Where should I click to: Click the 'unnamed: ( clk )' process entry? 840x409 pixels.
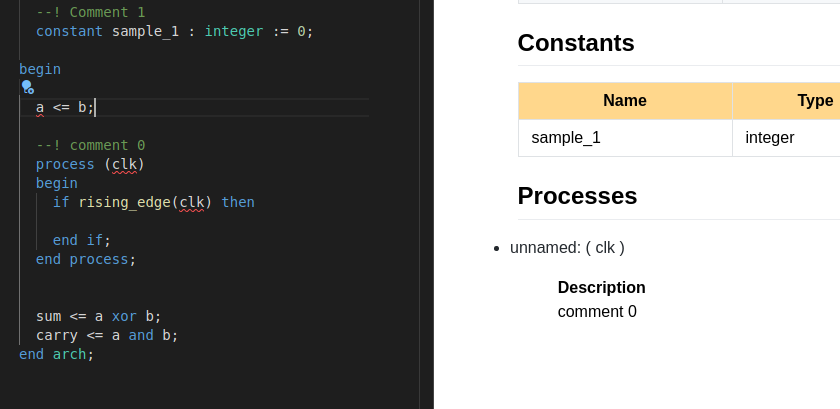pyautogui.click(x=567, y=247)
